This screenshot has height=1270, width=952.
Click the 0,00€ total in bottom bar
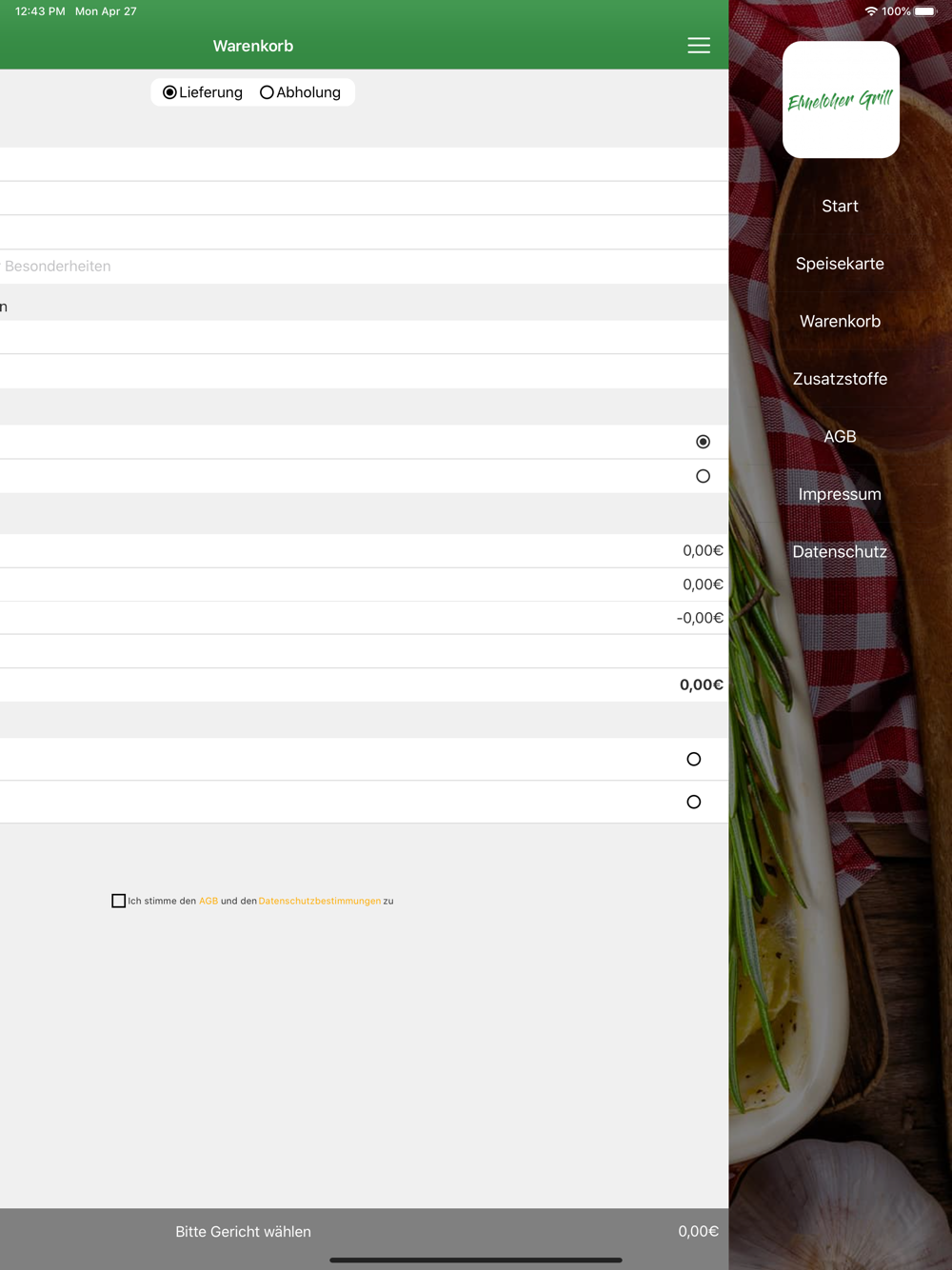pos(698,1232)
